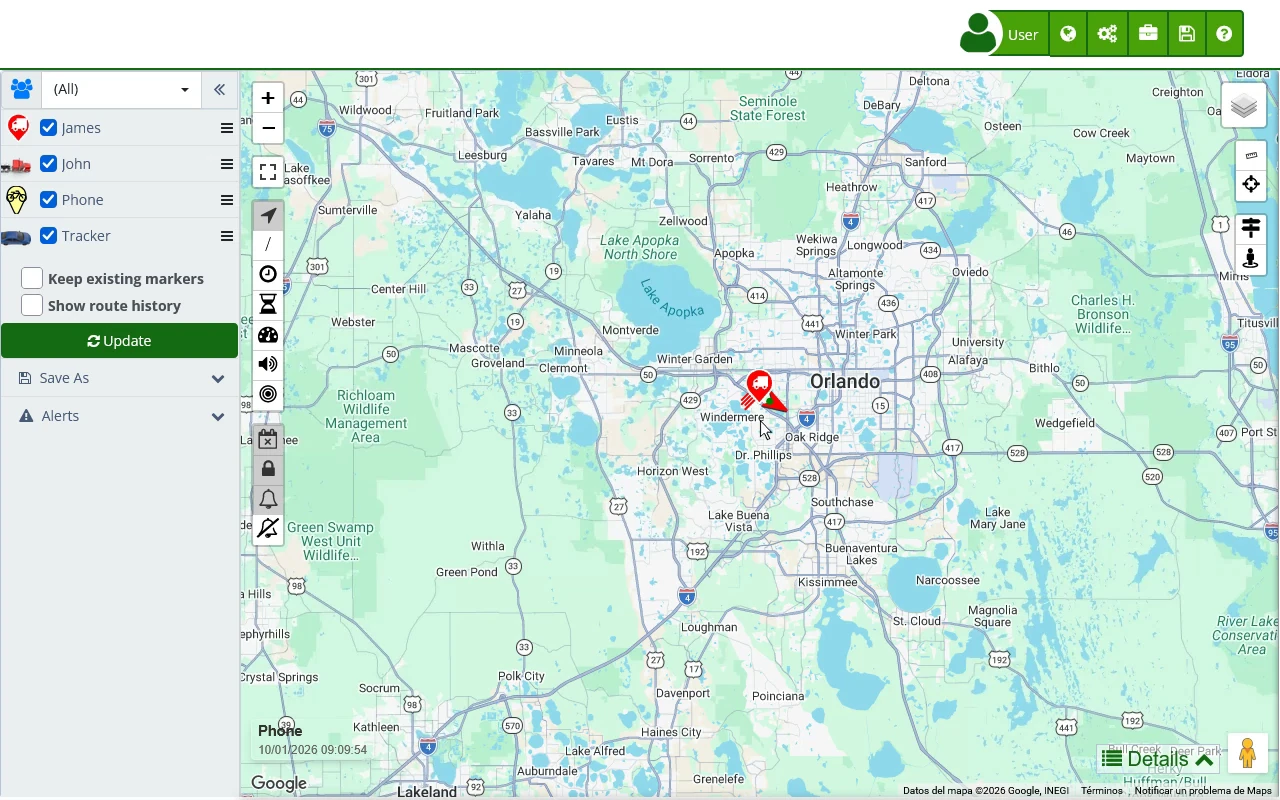Click the padlock icon in map toolbar

pos(268,469)
